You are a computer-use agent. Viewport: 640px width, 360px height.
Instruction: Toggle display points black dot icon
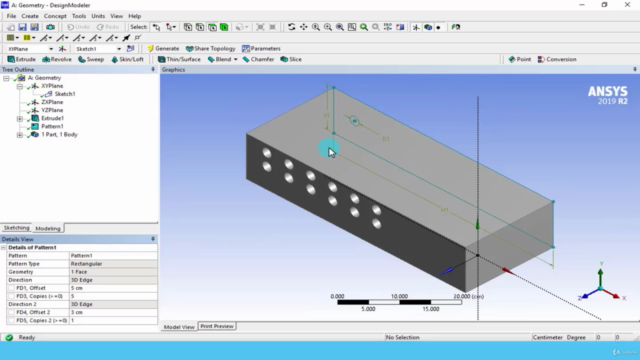click(439, 27)
